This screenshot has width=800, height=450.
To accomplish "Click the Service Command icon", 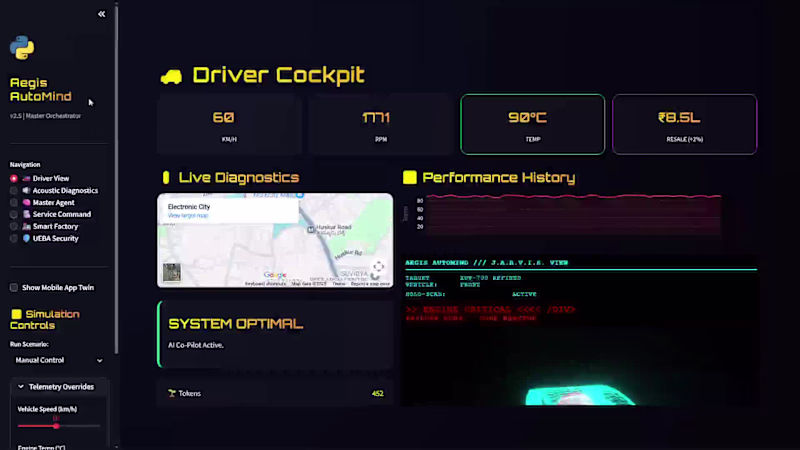I will tap(27, 214).
